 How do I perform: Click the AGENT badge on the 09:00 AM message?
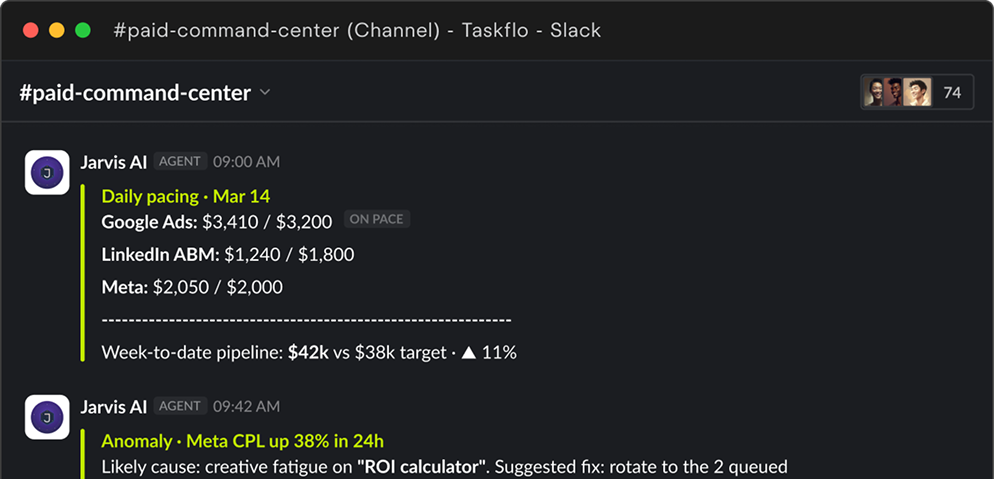[x=180, y=162]
